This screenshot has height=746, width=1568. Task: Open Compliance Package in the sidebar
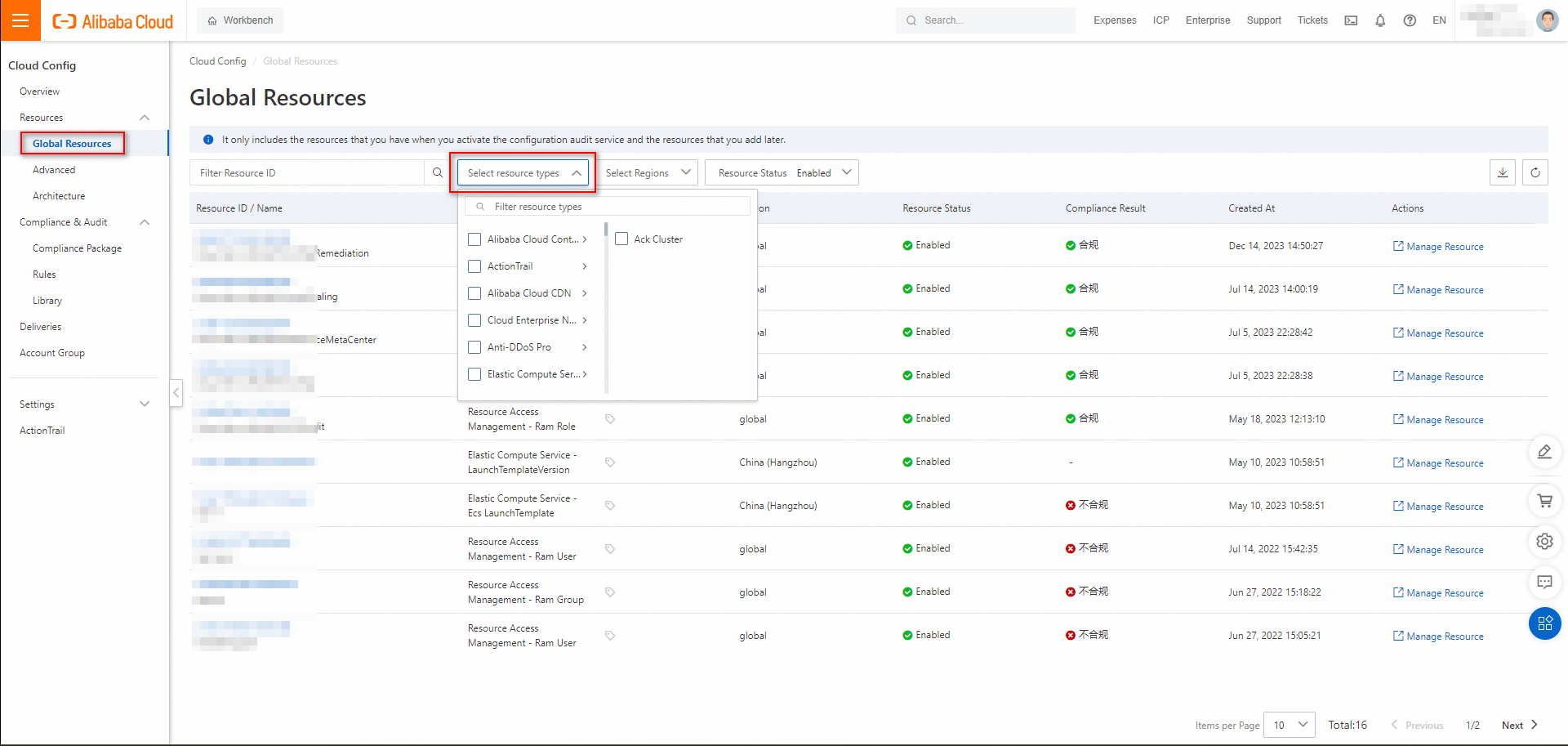(x=78, y=248)
